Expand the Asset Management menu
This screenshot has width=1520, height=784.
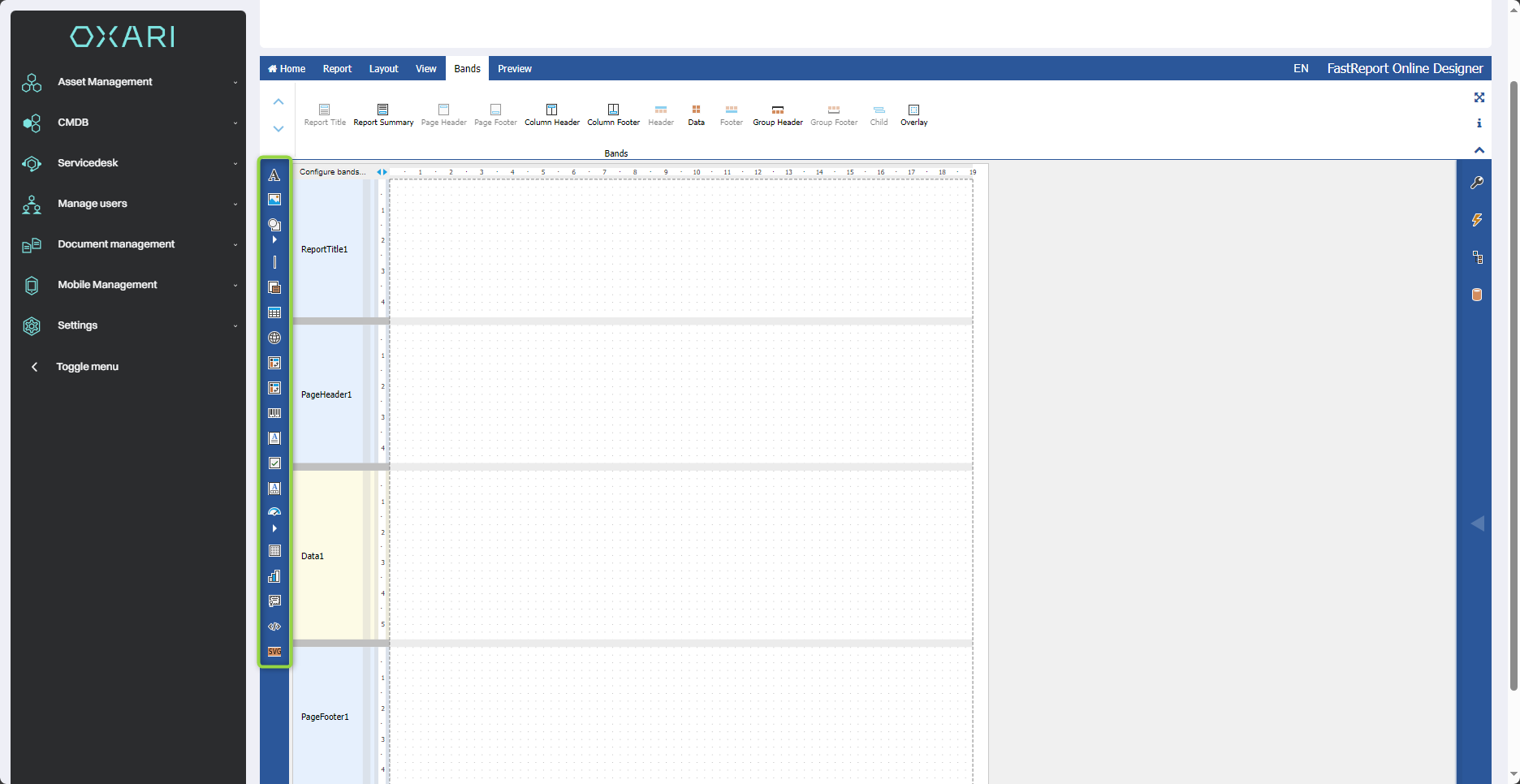pyautogui.click(x=130, y=82)
